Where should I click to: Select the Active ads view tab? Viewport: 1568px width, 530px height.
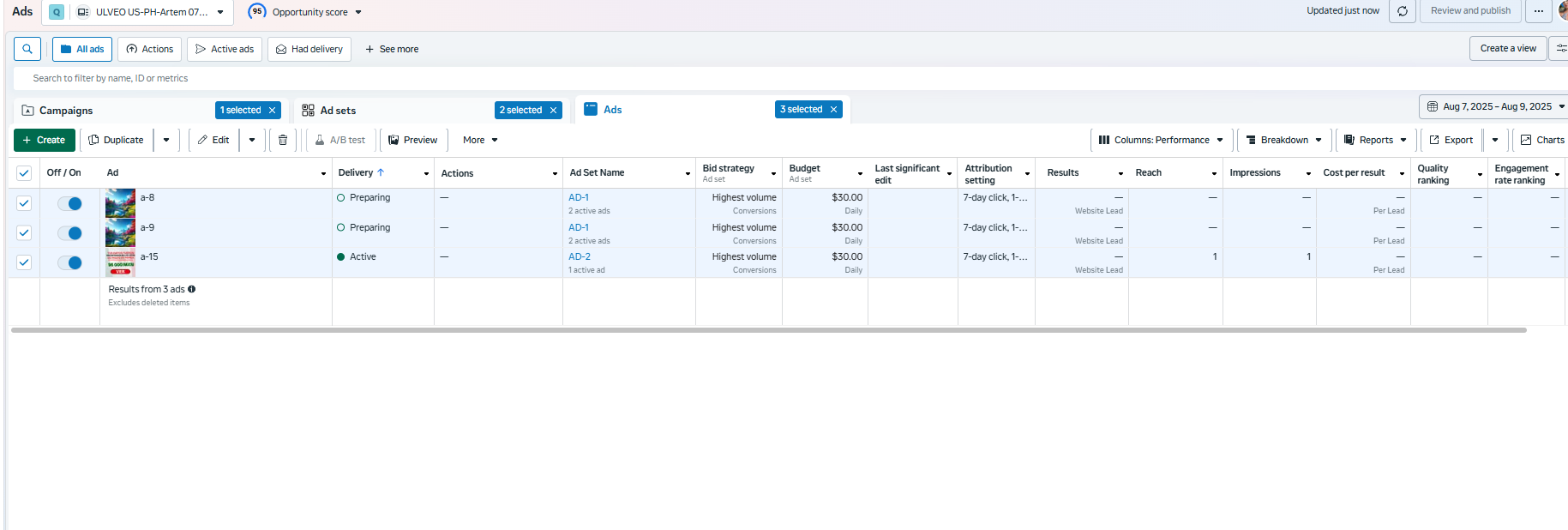tap(225, 49)
